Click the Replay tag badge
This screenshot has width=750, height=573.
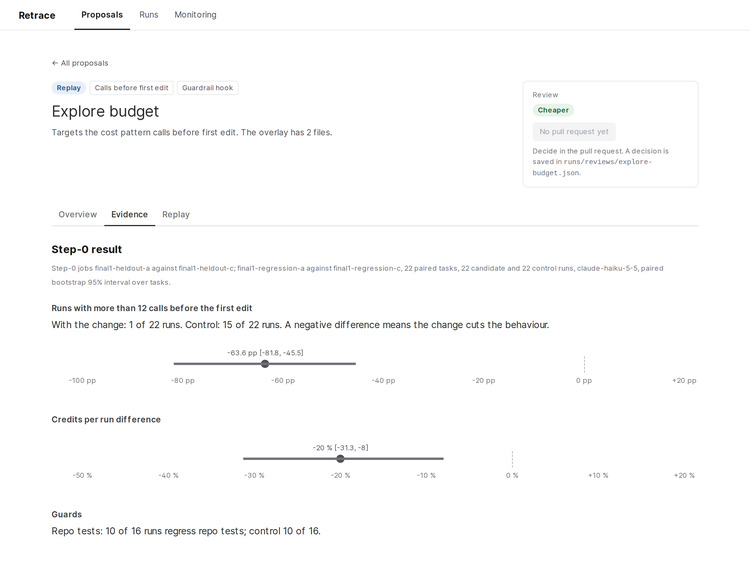pos(68,88)
